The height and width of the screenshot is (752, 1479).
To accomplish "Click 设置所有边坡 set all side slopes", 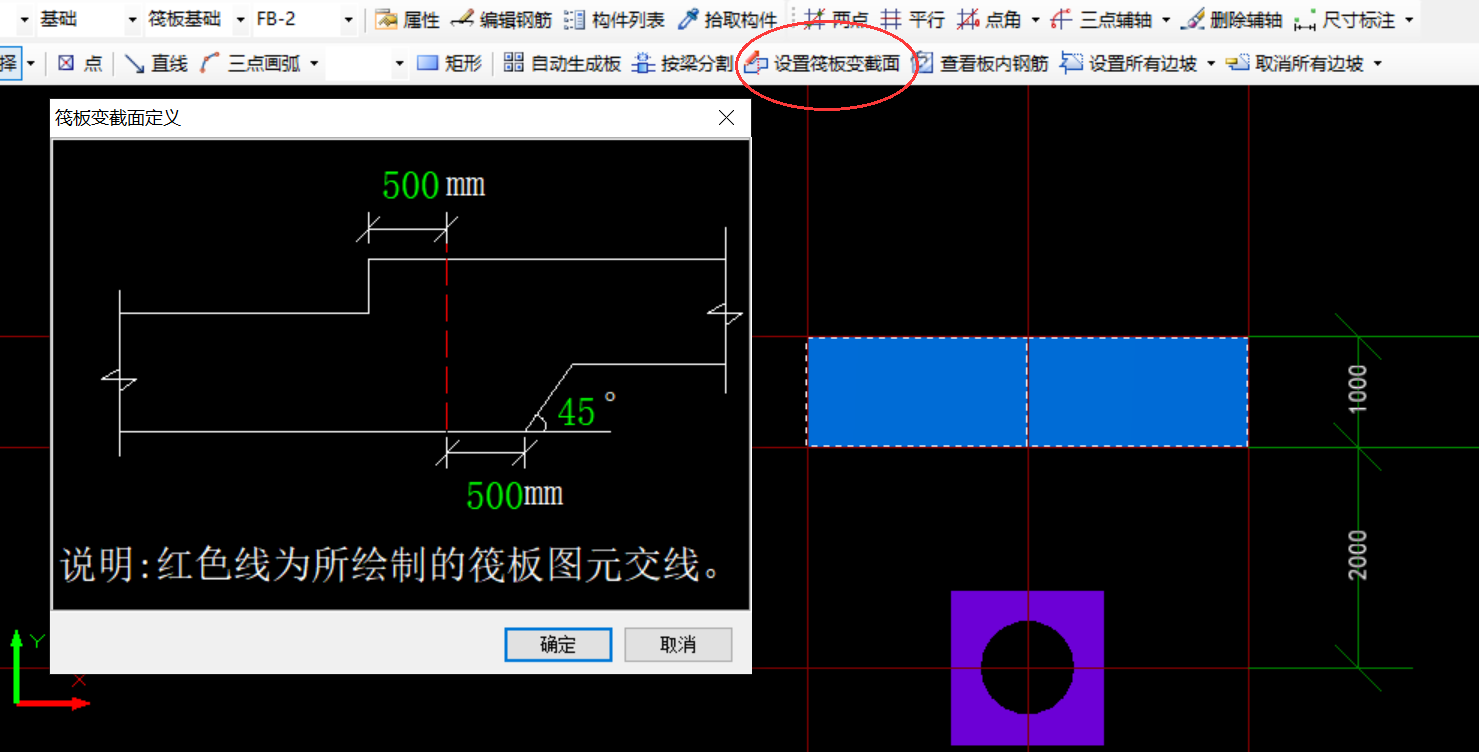I will coord(1130,64).
